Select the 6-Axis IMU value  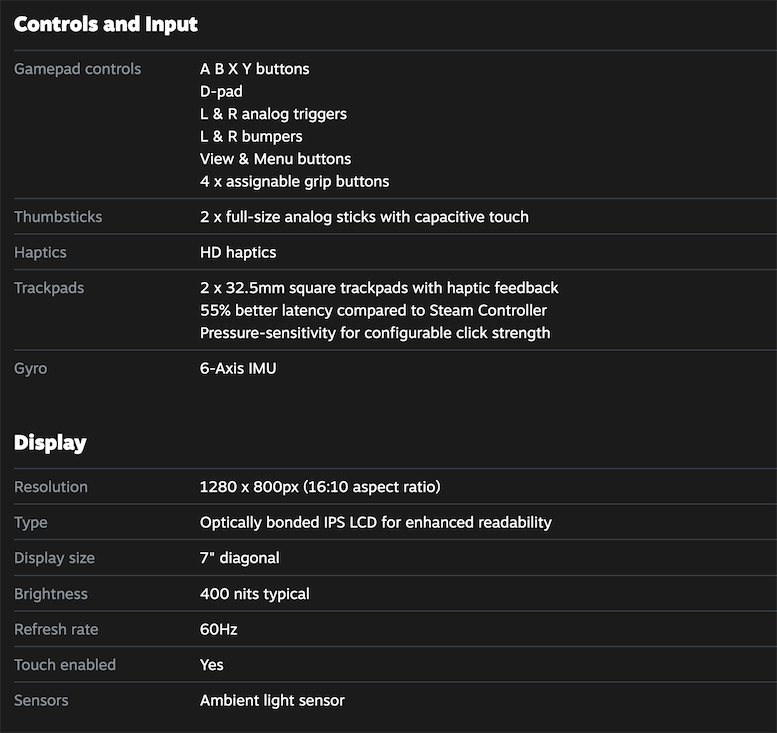[238, 368]
